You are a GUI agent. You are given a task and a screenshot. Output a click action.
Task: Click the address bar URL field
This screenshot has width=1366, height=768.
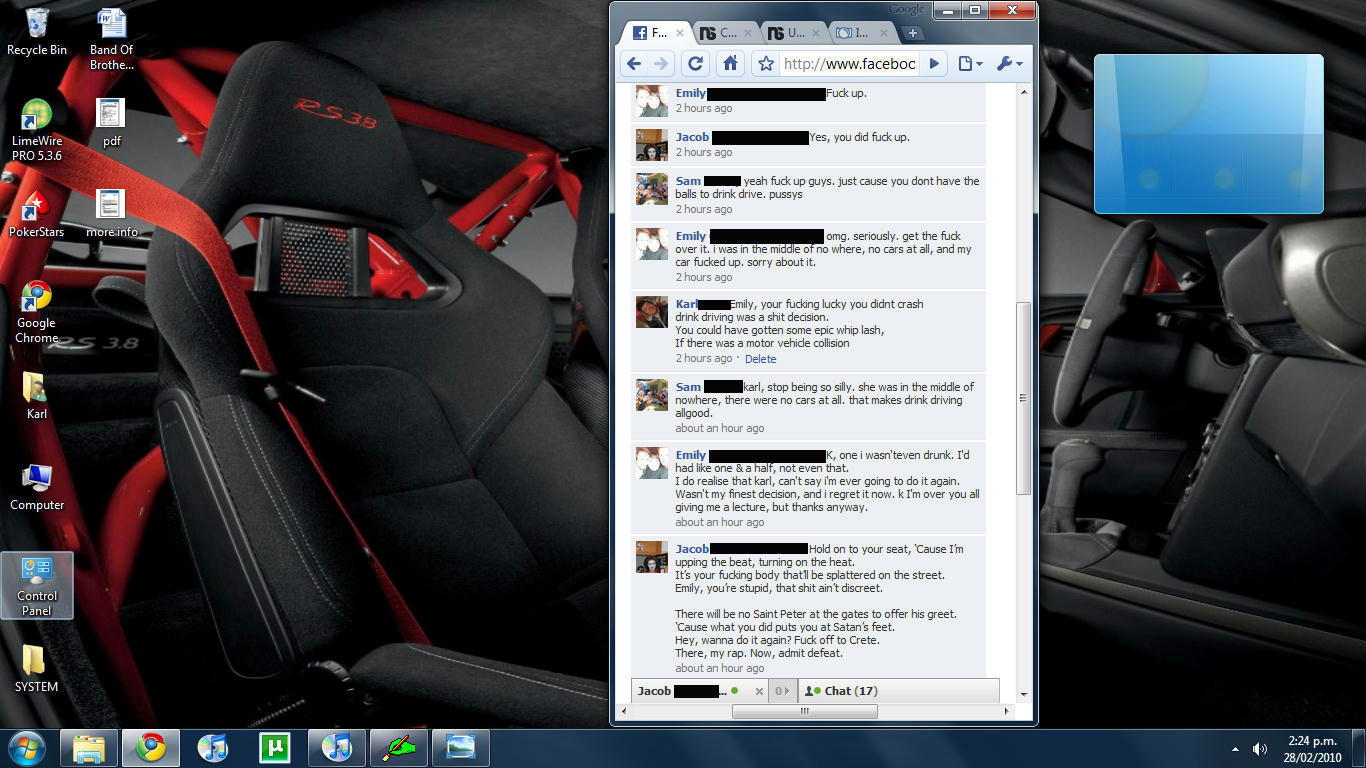point(848,64)
